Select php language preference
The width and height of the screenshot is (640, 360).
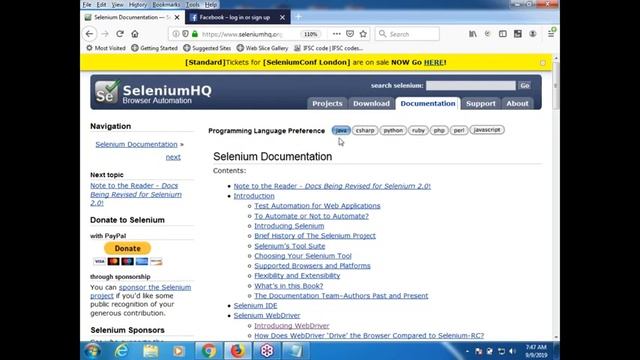pos(439,130)
